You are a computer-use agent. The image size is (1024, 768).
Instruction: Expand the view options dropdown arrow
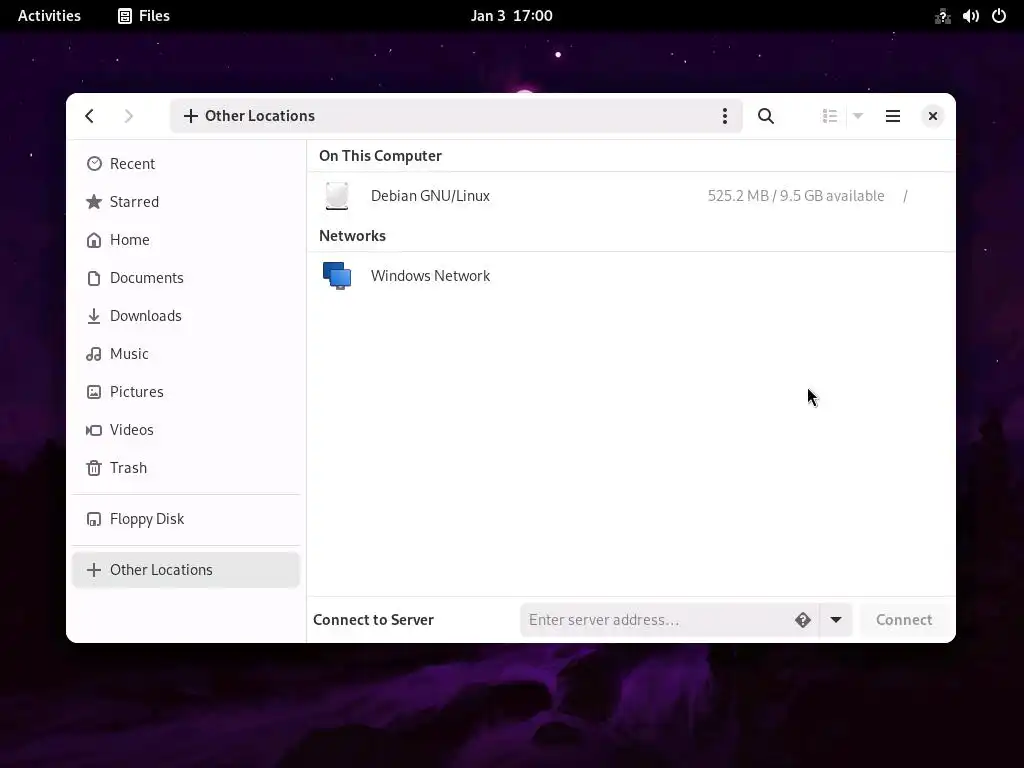point(857,116)
